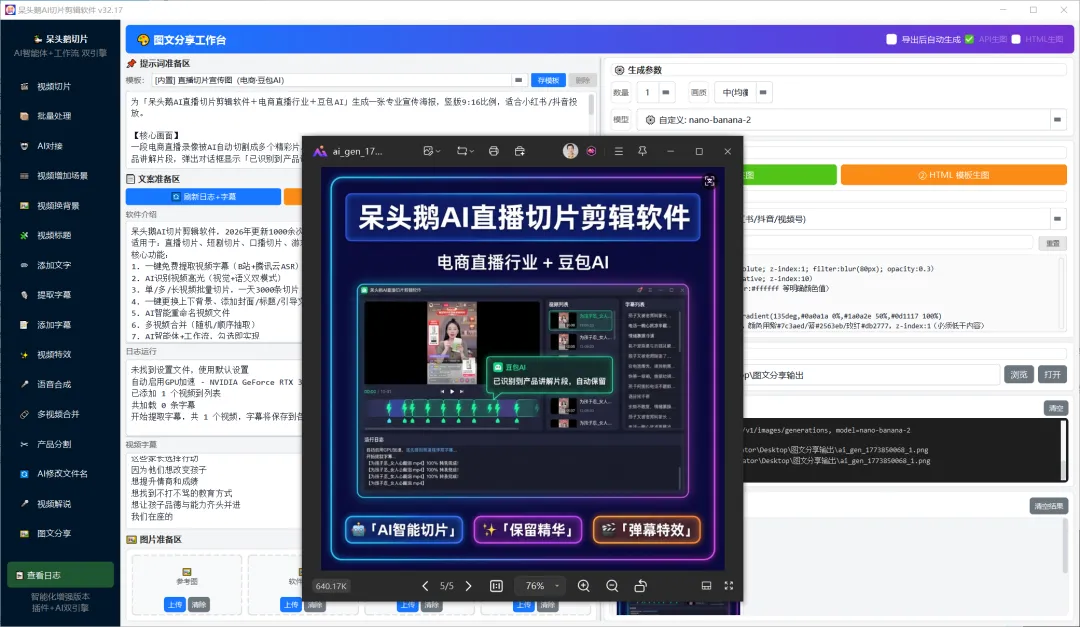Click the prompt area's vertical scrollbar
Viewport: 1080px width, 627px height.
(591, 105)
